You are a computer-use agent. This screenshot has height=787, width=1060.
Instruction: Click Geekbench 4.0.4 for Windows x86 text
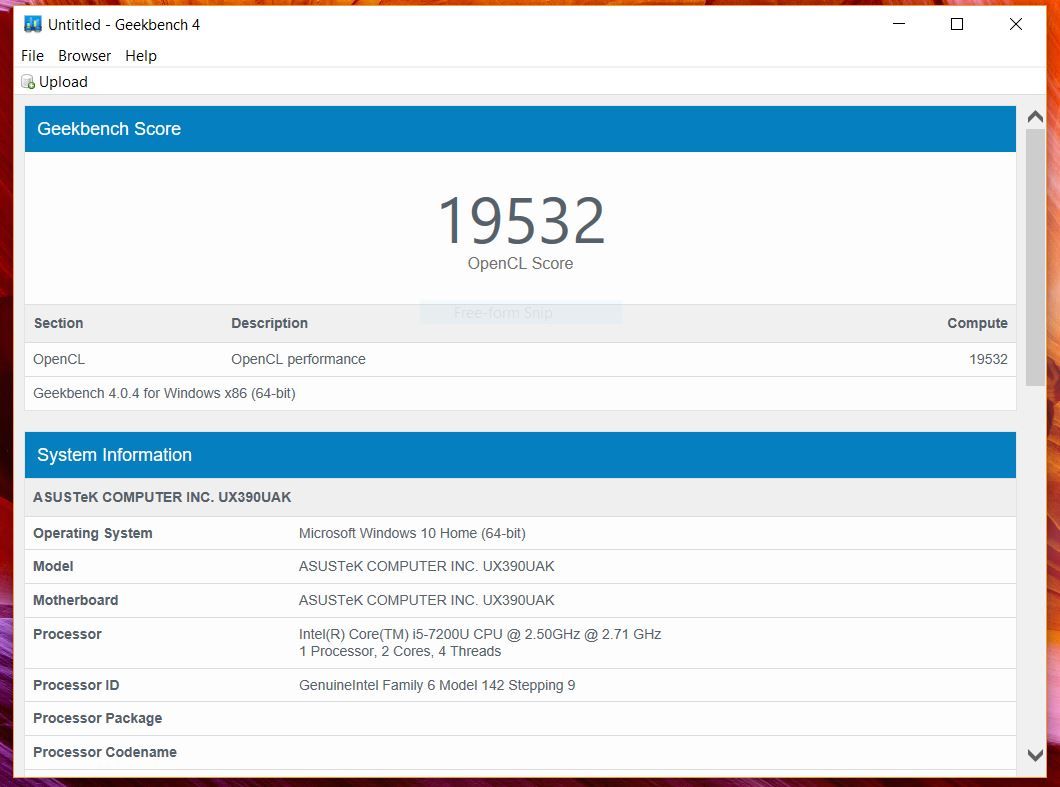(x=164, y=394)
